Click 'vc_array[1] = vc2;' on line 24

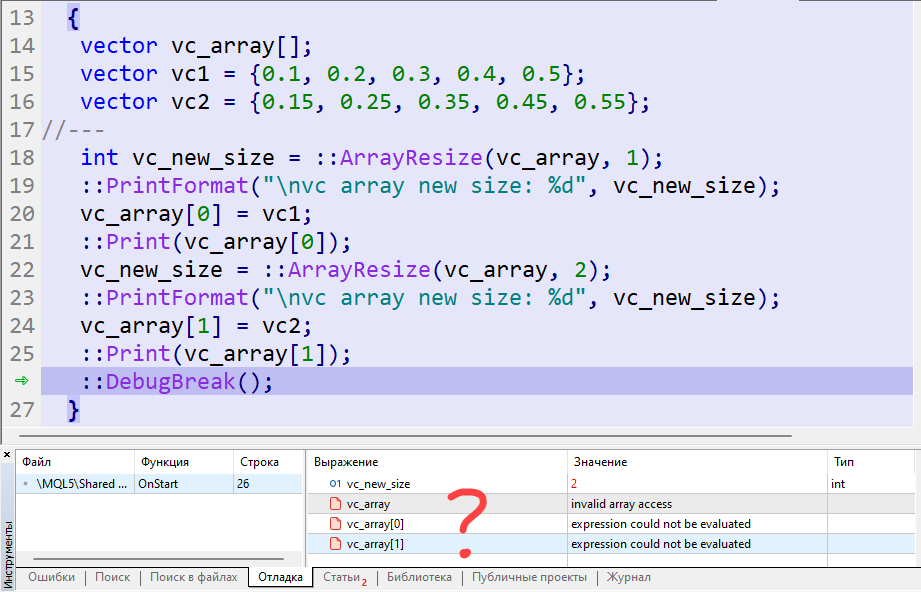point(196,326)
